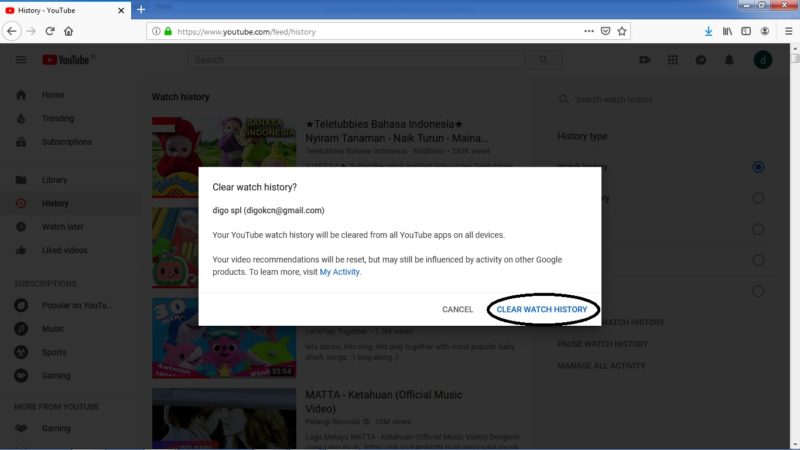Open YouTube messages icon
800x450 pixels.
[x=701, y=60]
